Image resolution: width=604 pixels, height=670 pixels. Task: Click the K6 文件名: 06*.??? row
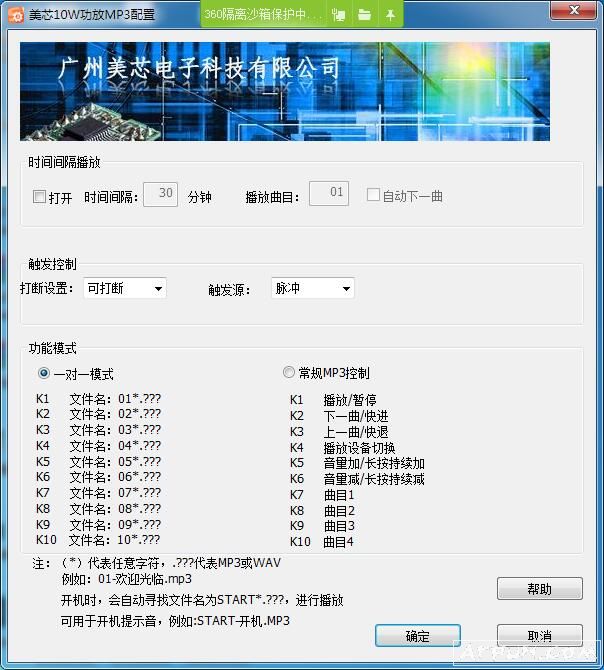(98, 477)
